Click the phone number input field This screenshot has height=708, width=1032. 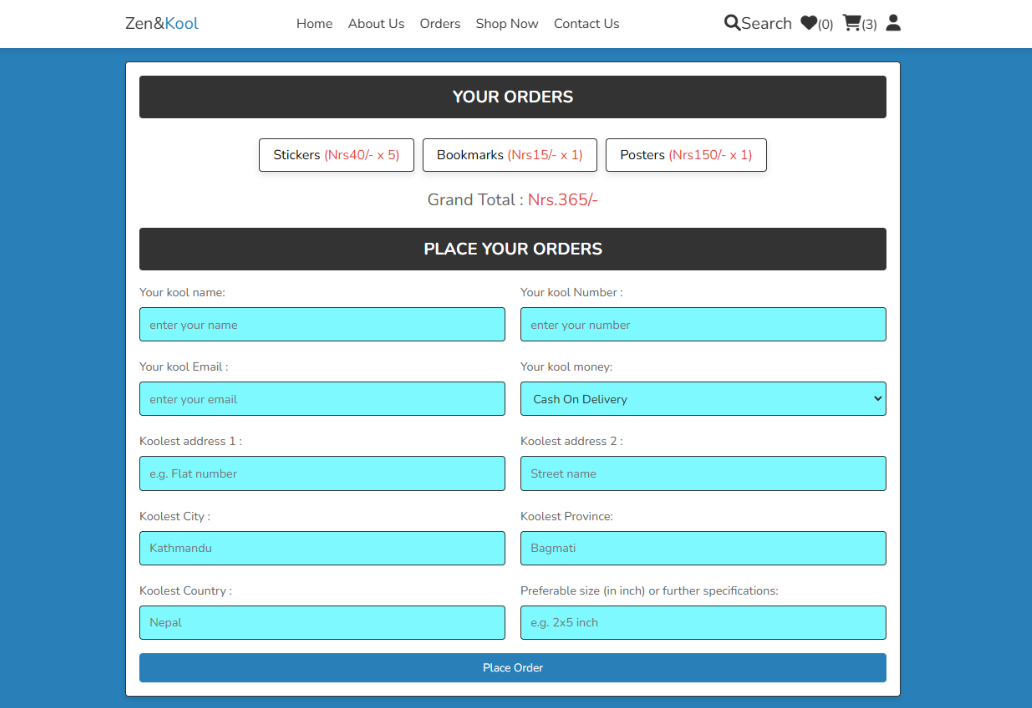(x=703, y=325)
